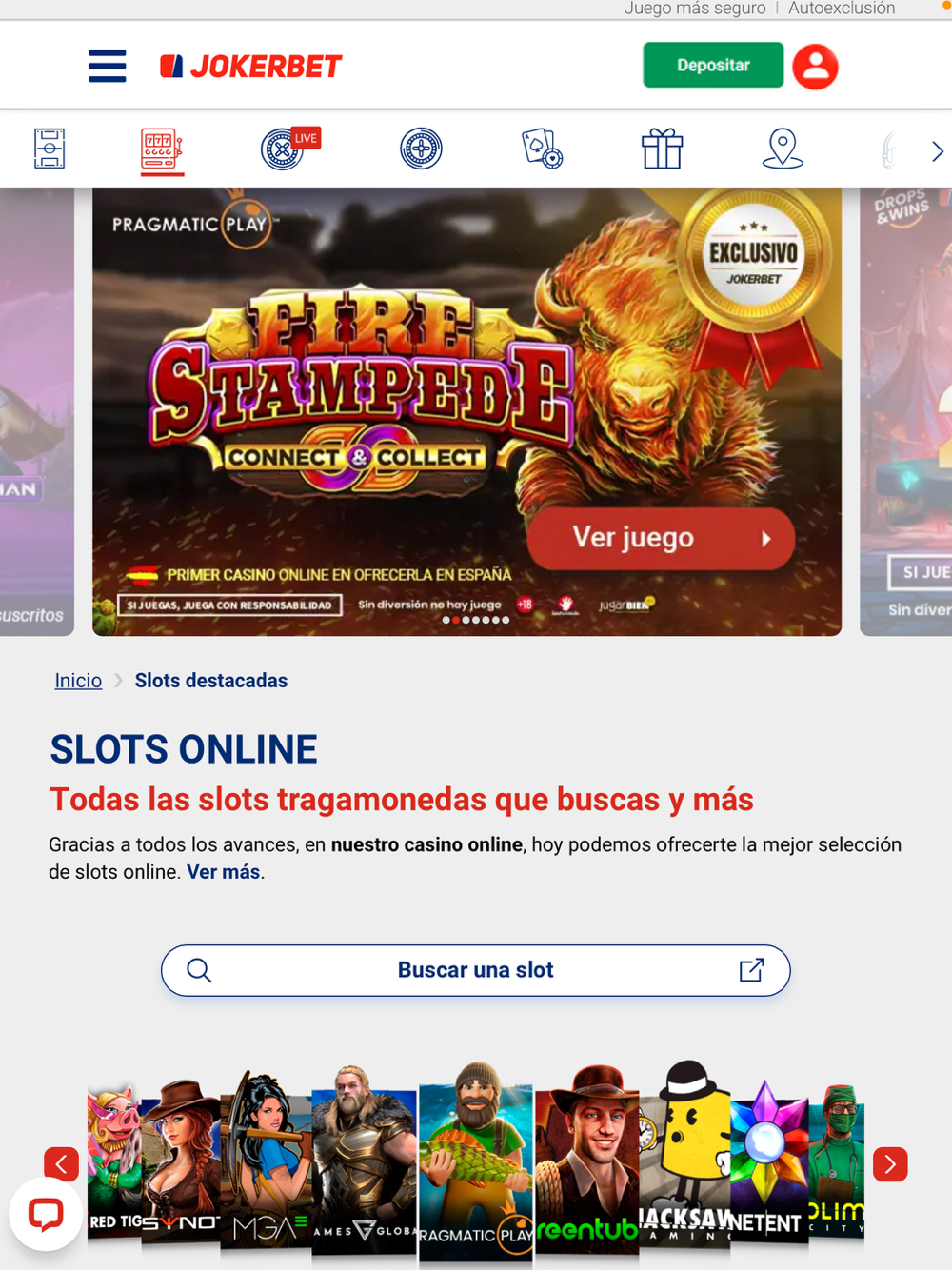Click the Ver juego banner button

click(x=661, y=538)
